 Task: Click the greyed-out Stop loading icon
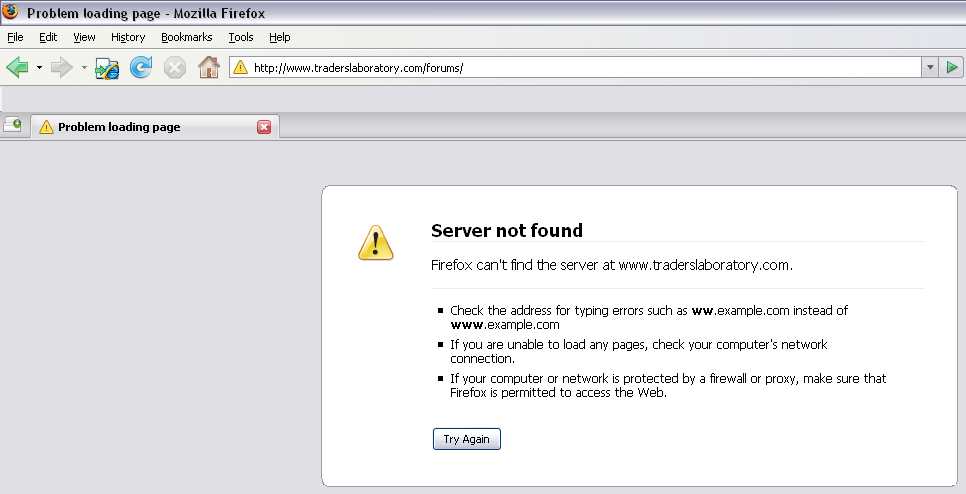point(175,67)
